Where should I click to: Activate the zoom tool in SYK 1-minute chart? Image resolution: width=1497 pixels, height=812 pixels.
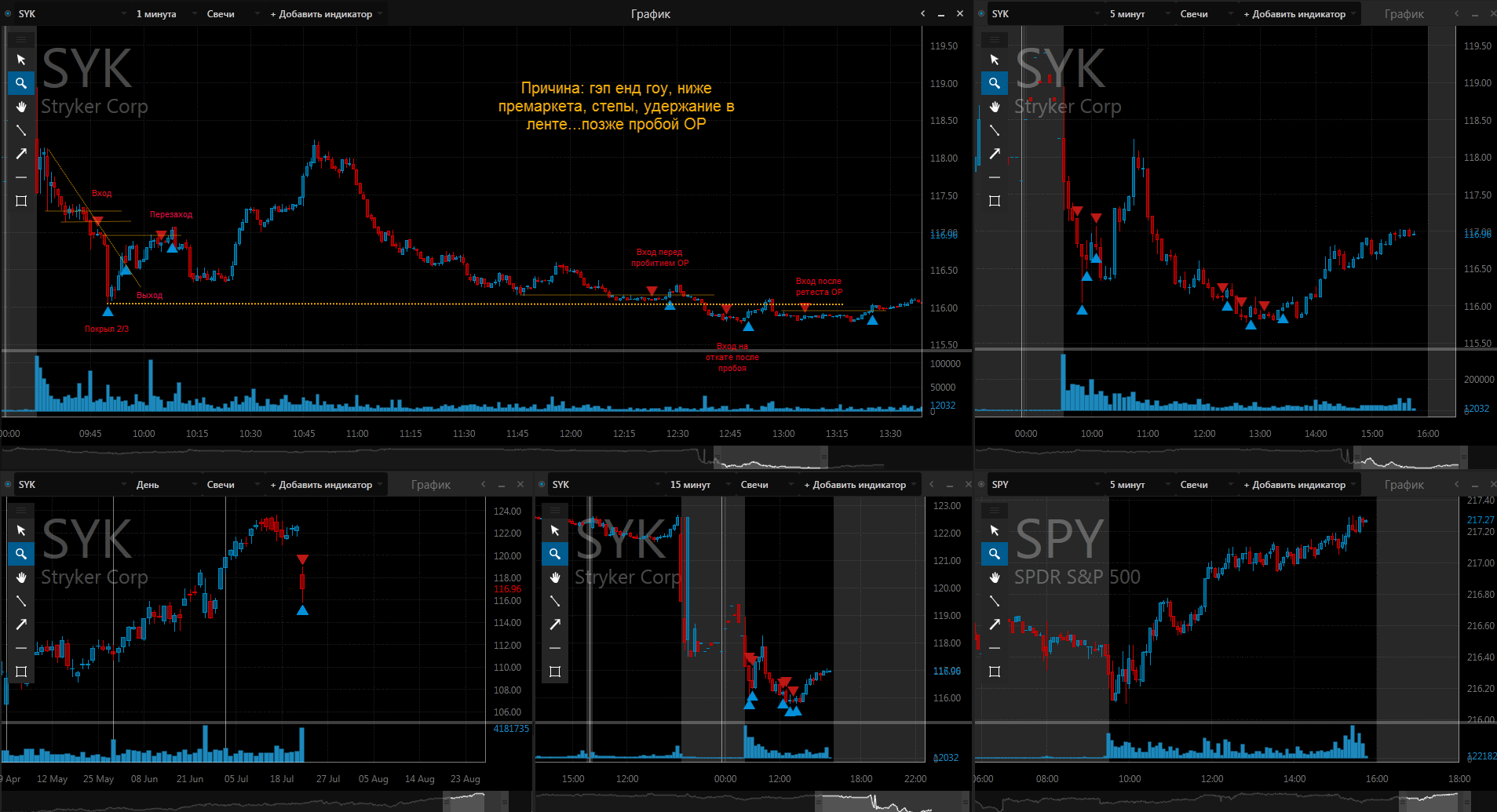point(21,83)
